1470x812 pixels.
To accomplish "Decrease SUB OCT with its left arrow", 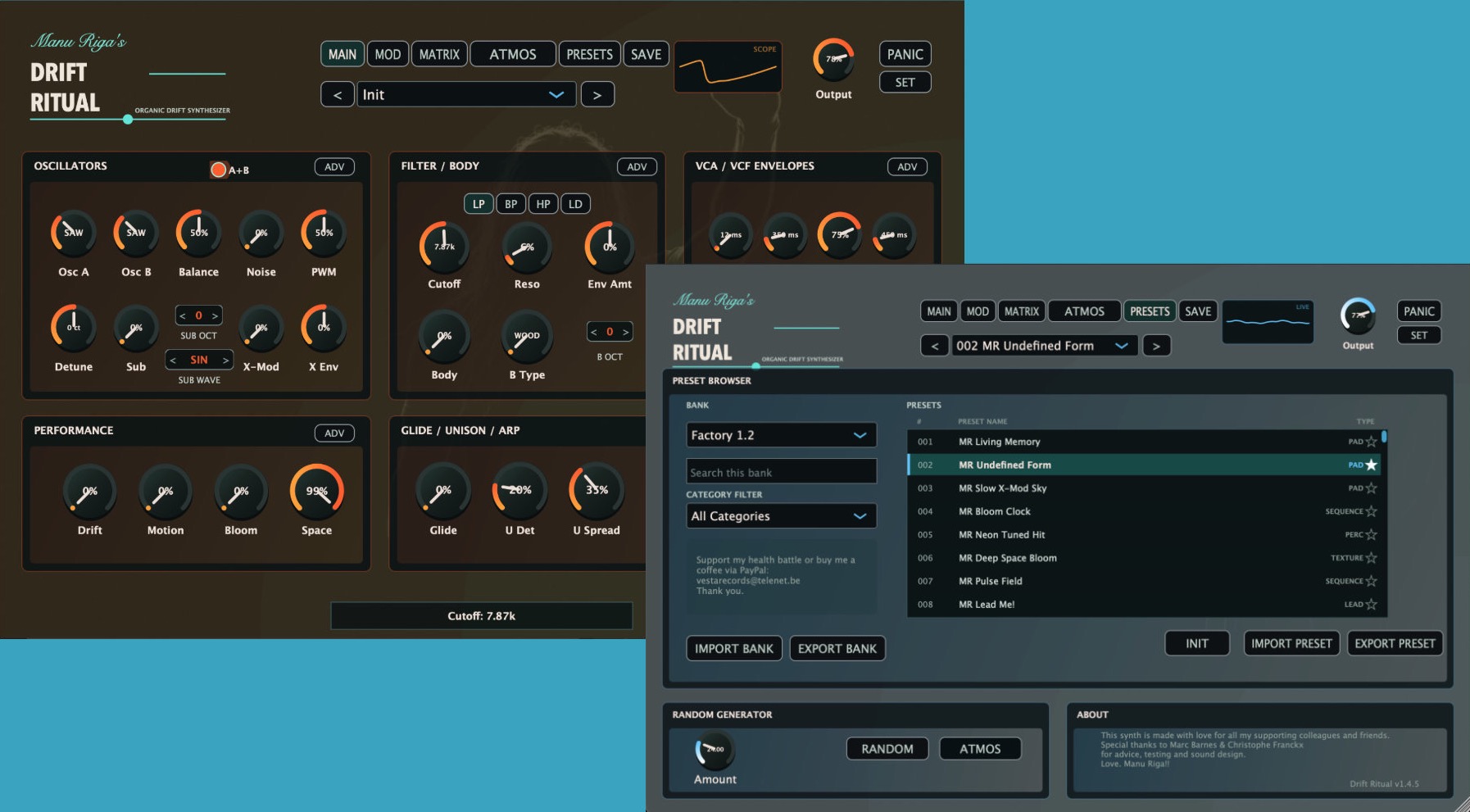I will tap(183, 315).
